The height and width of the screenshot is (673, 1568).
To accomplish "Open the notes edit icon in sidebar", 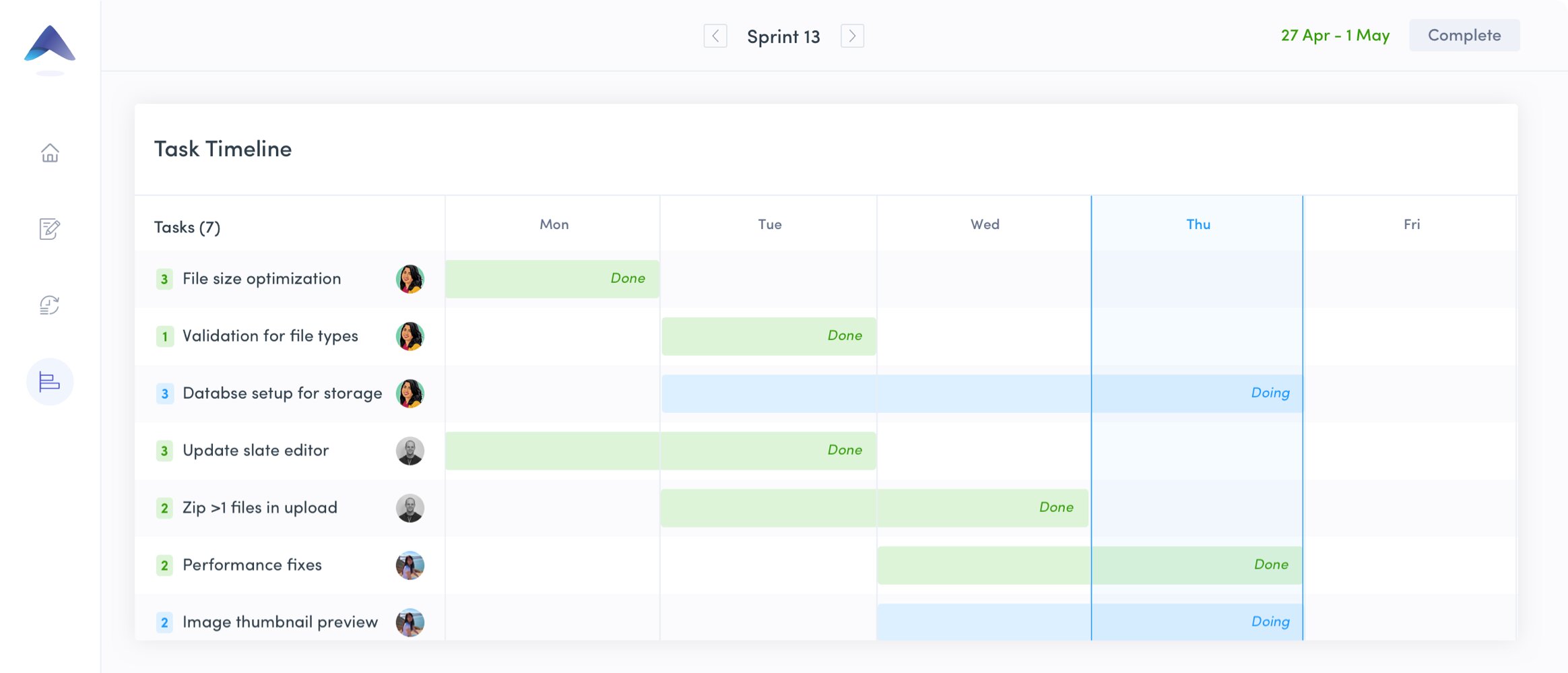I will pos(50,229).
